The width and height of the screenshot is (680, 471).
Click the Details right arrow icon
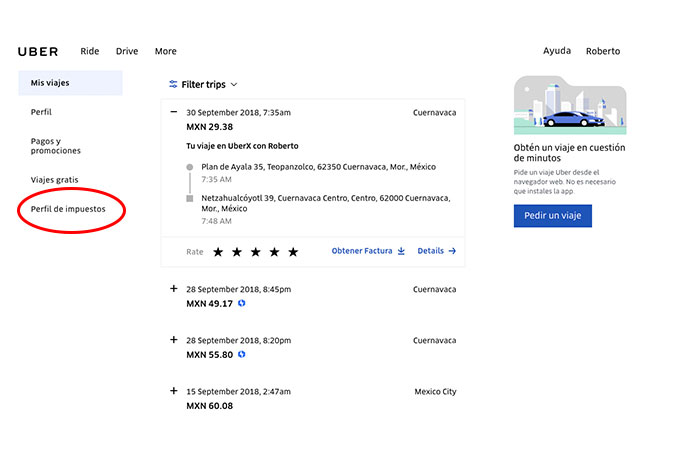452,251
